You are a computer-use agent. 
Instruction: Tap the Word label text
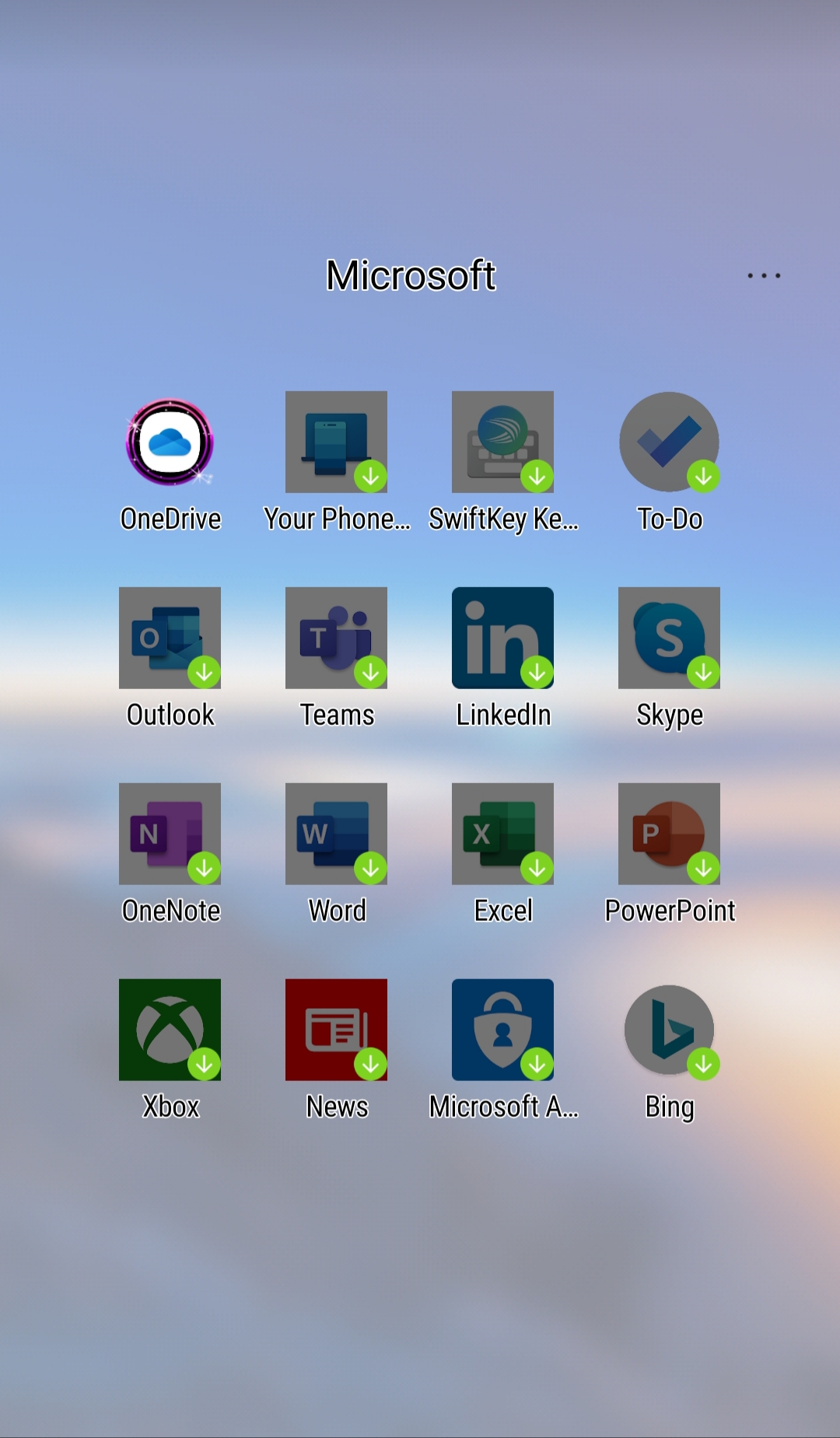tap(337, 911)
